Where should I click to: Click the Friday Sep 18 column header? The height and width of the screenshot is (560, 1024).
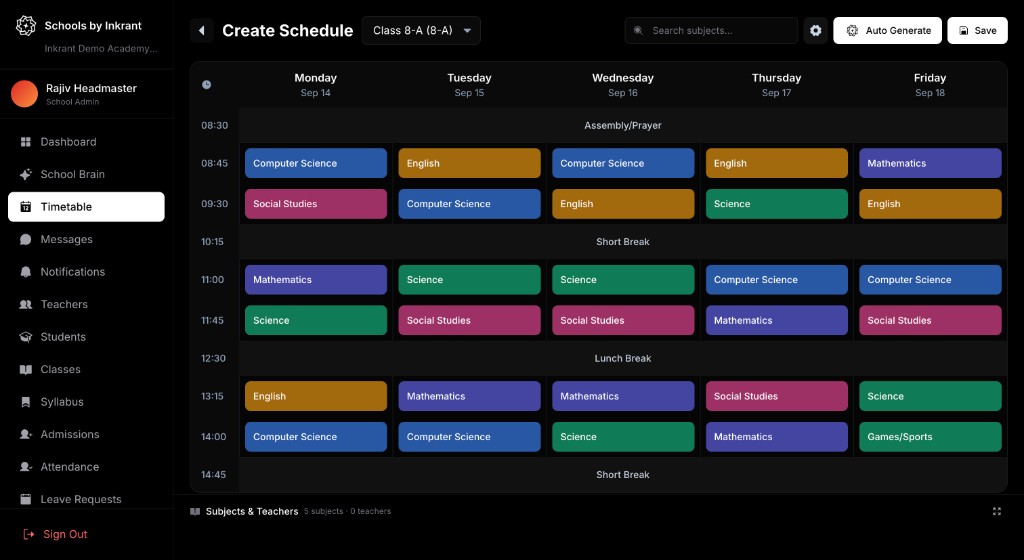click(x=930, y=85)
